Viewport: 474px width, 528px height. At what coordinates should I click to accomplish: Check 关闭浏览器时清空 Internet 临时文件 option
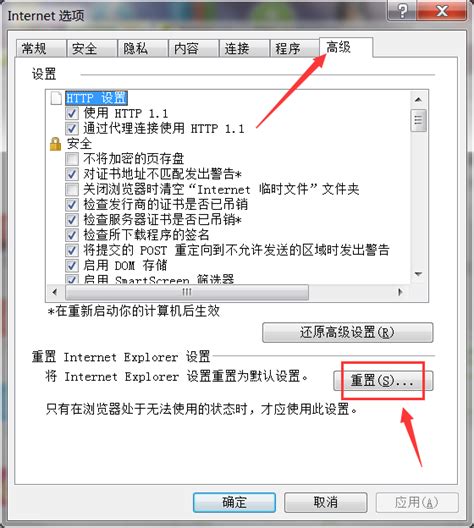click(72, 189)
